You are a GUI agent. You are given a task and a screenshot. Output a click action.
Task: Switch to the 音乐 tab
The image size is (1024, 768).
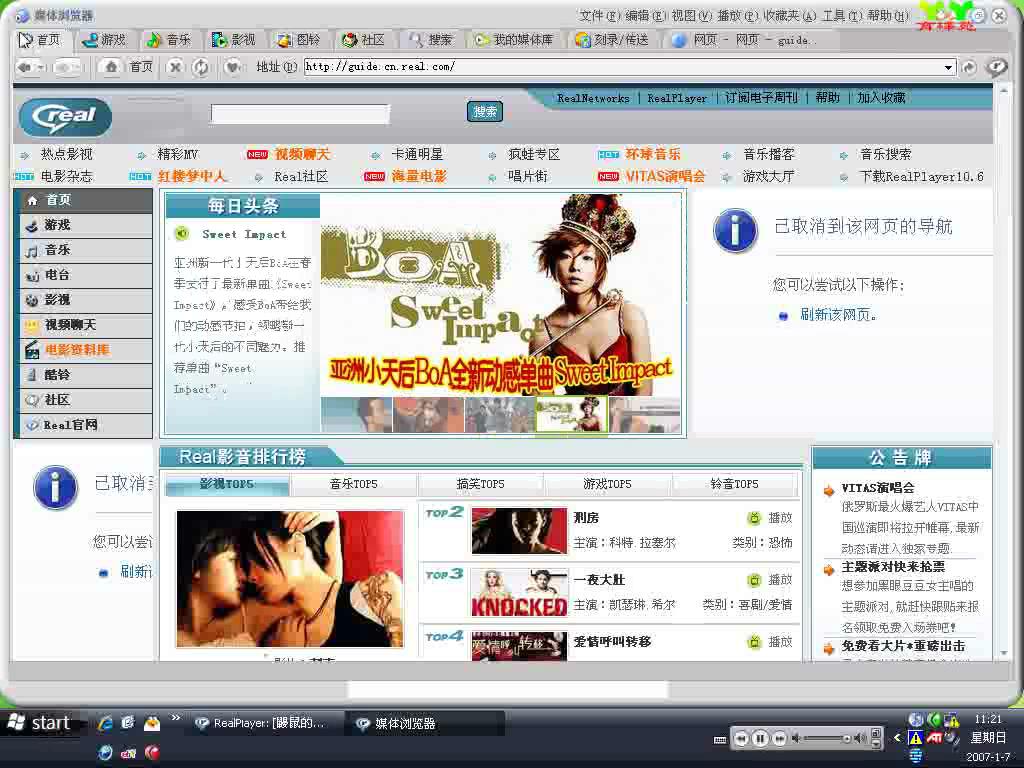tap(168, 40)
